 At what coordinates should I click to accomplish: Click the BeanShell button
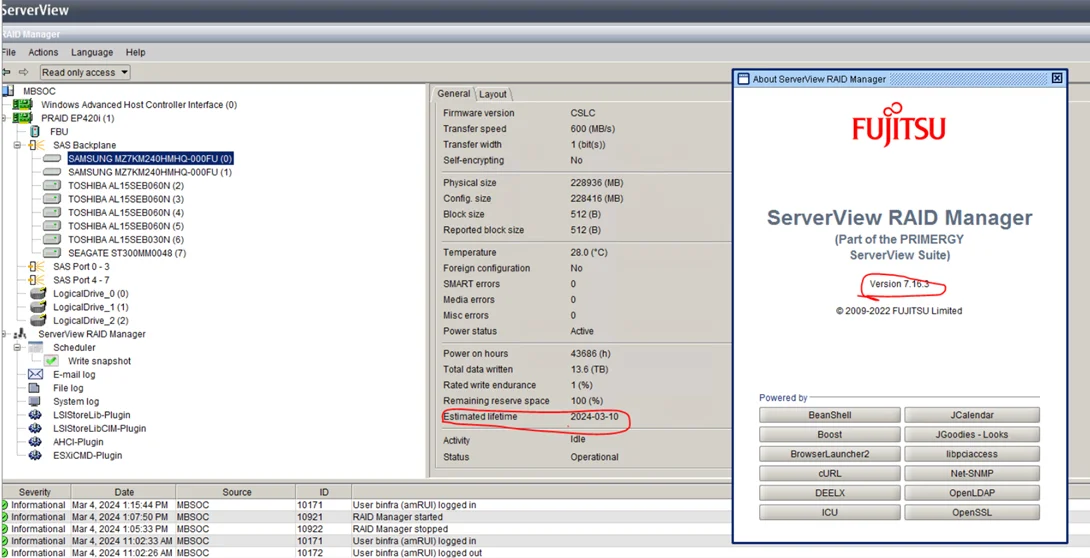[829, 416]
